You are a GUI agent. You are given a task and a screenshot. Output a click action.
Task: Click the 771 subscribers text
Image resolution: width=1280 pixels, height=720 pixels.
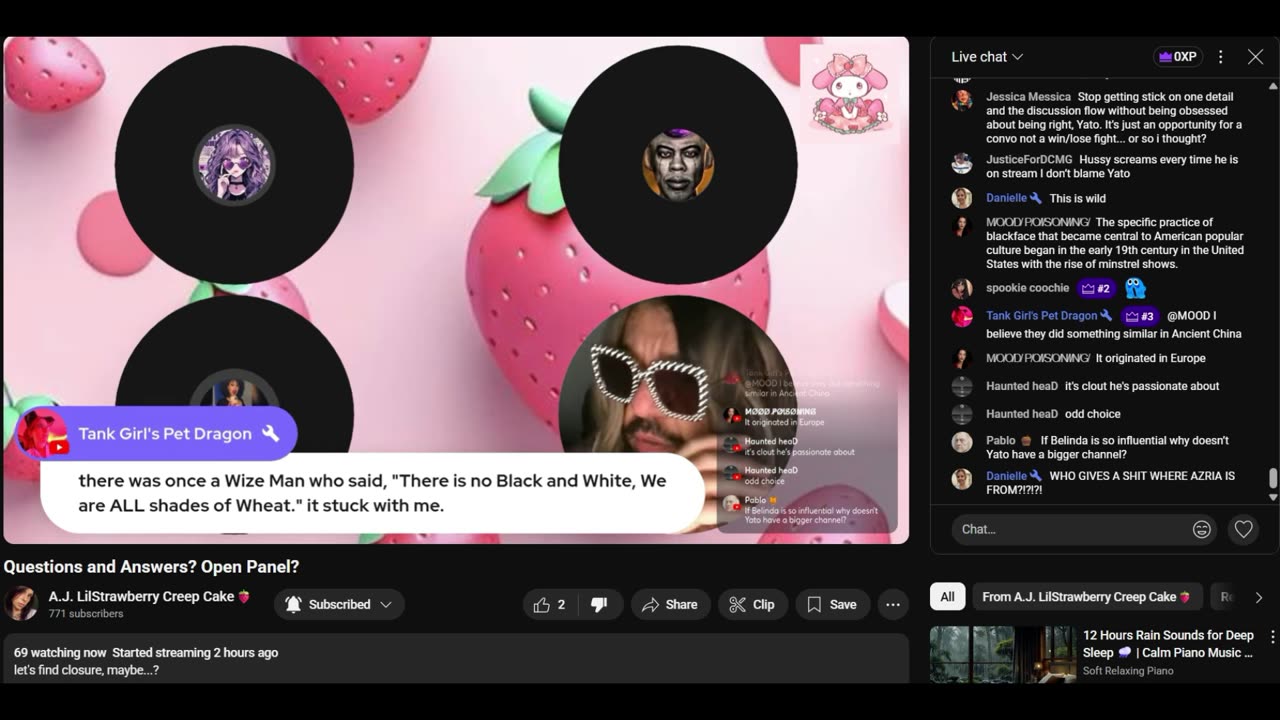pos(86,614)
